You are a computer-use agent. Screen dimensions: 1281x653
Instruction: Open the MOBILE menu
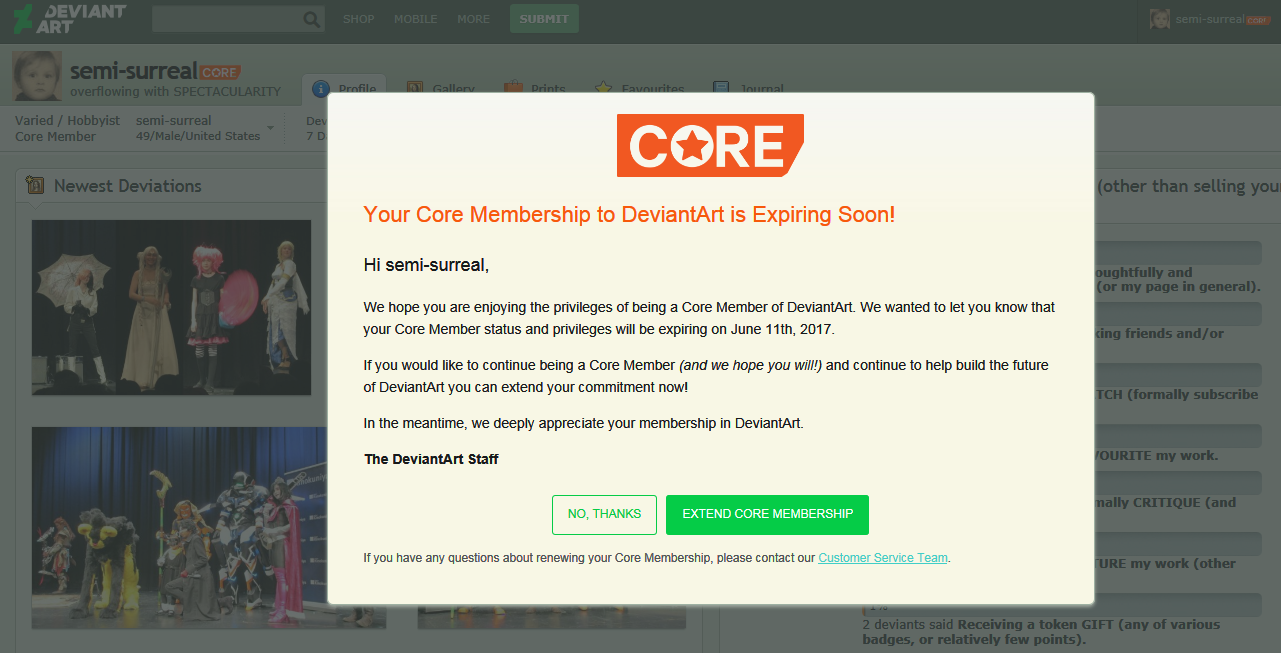tap(416, 19)
